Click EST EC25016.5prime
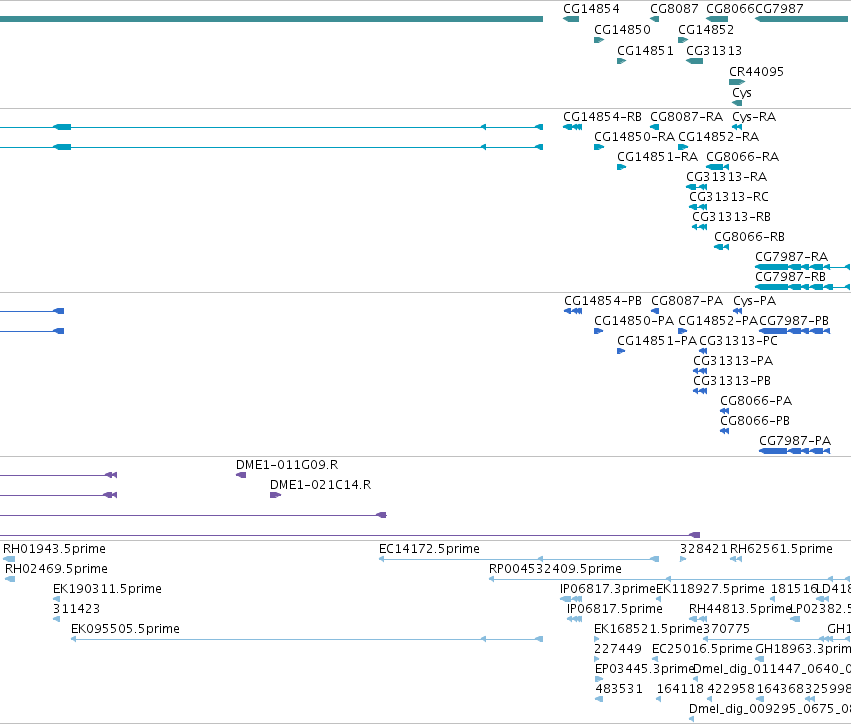851x724 pixels. coord(702,649)
